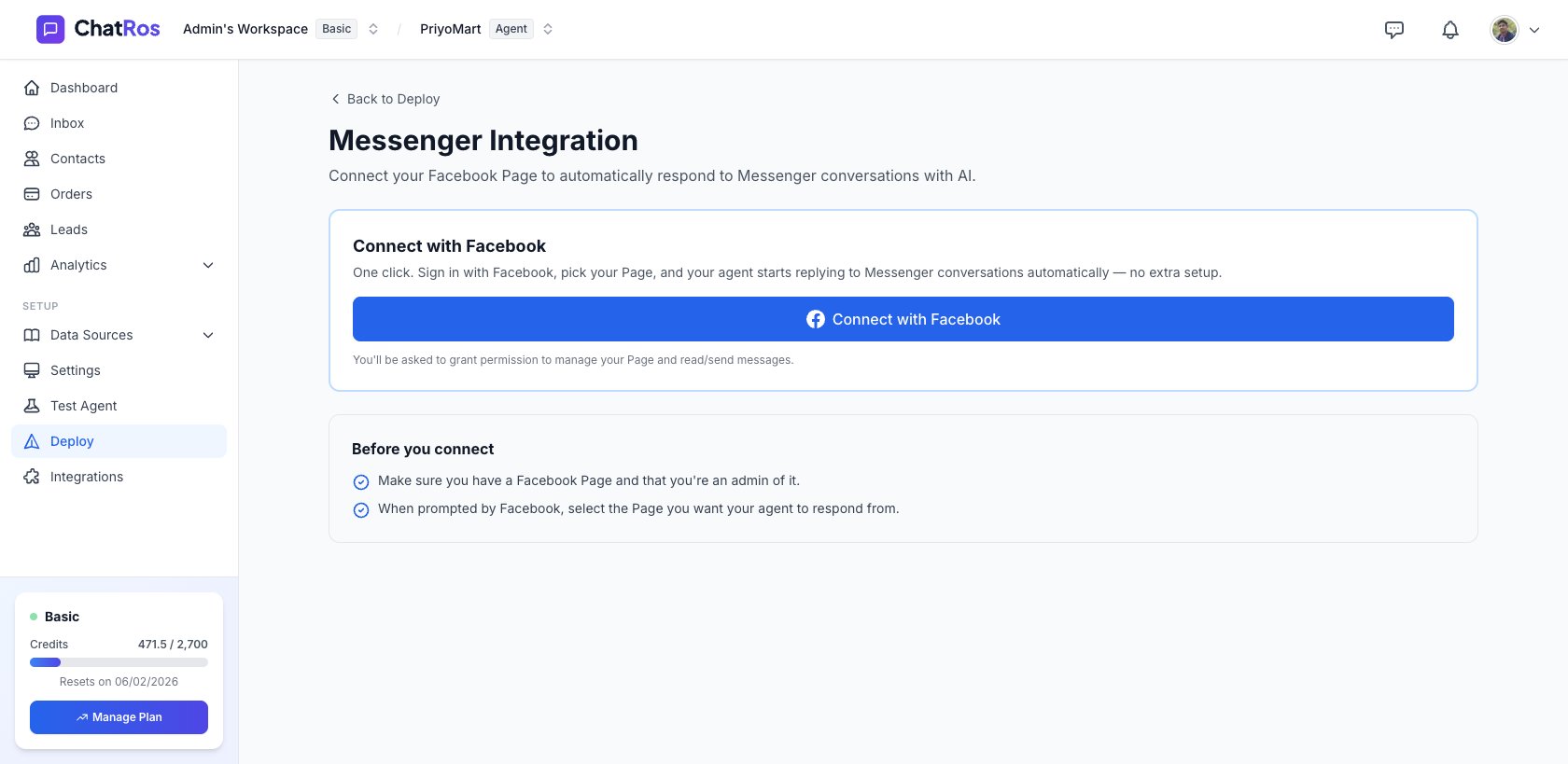The image size is (1568, 764).
Task: Click the Resets on 06/02/2026 text
Action: coord(119,682)
